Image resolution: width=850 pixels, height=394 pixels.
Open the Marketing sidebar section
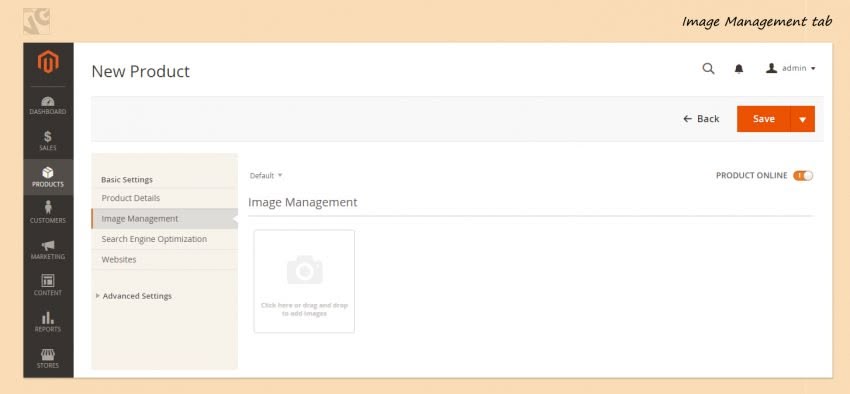[48, 249]
